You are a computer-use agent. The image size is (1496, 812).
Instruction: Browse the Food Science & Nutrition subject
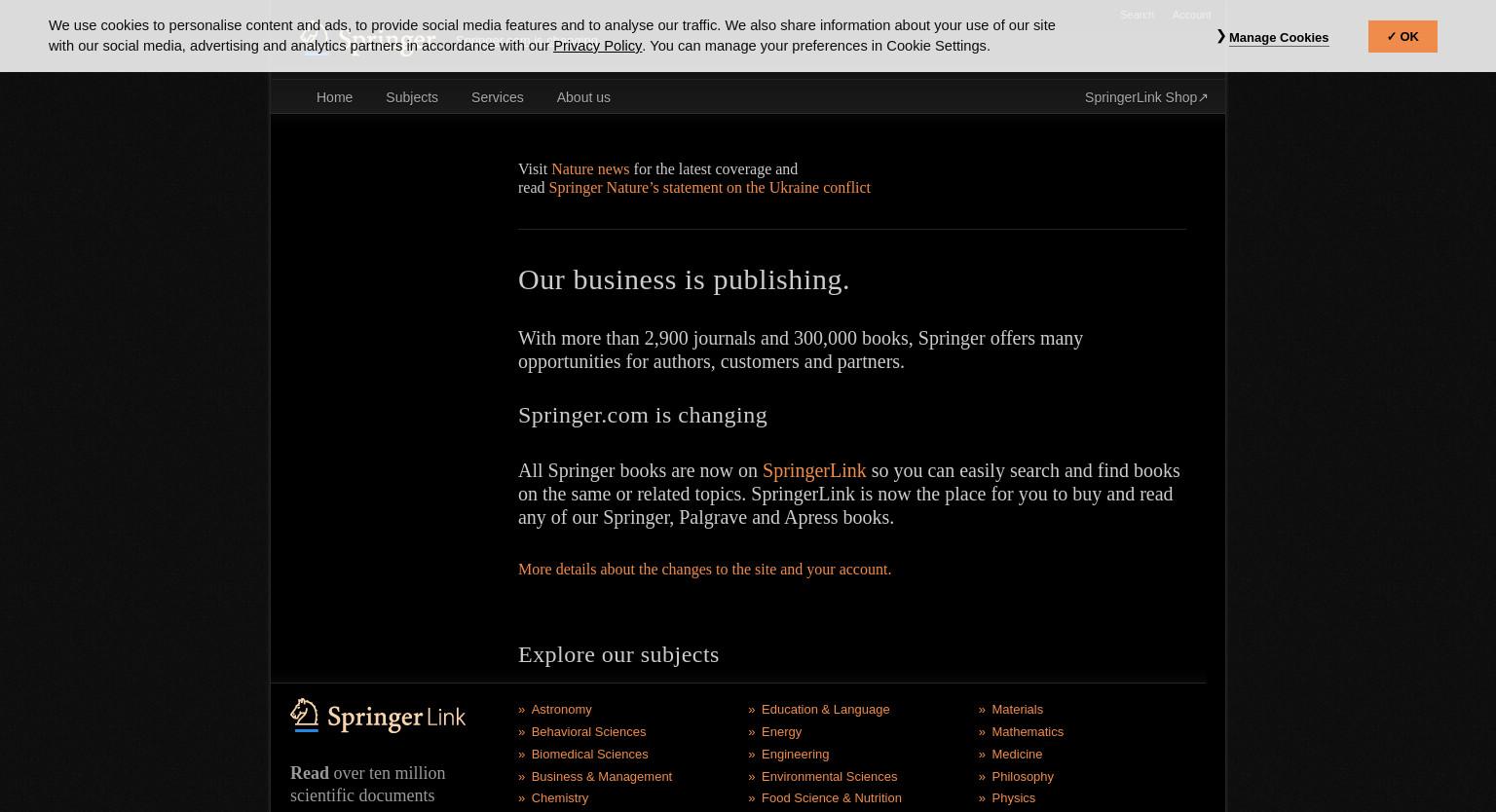click(x=831, y=798)
